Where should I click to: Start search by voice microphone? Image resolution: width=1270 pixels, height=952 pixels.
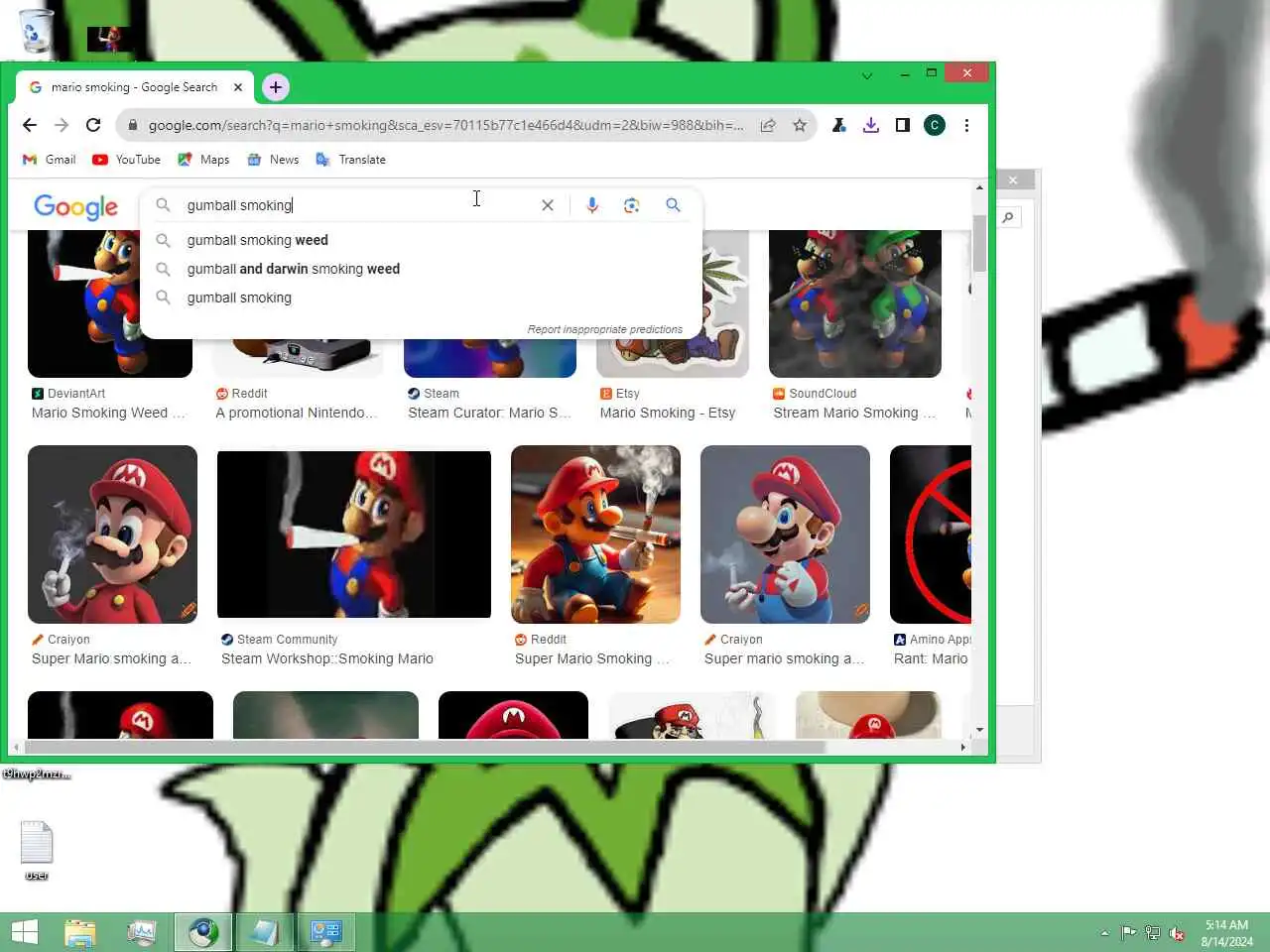point(592,205)
